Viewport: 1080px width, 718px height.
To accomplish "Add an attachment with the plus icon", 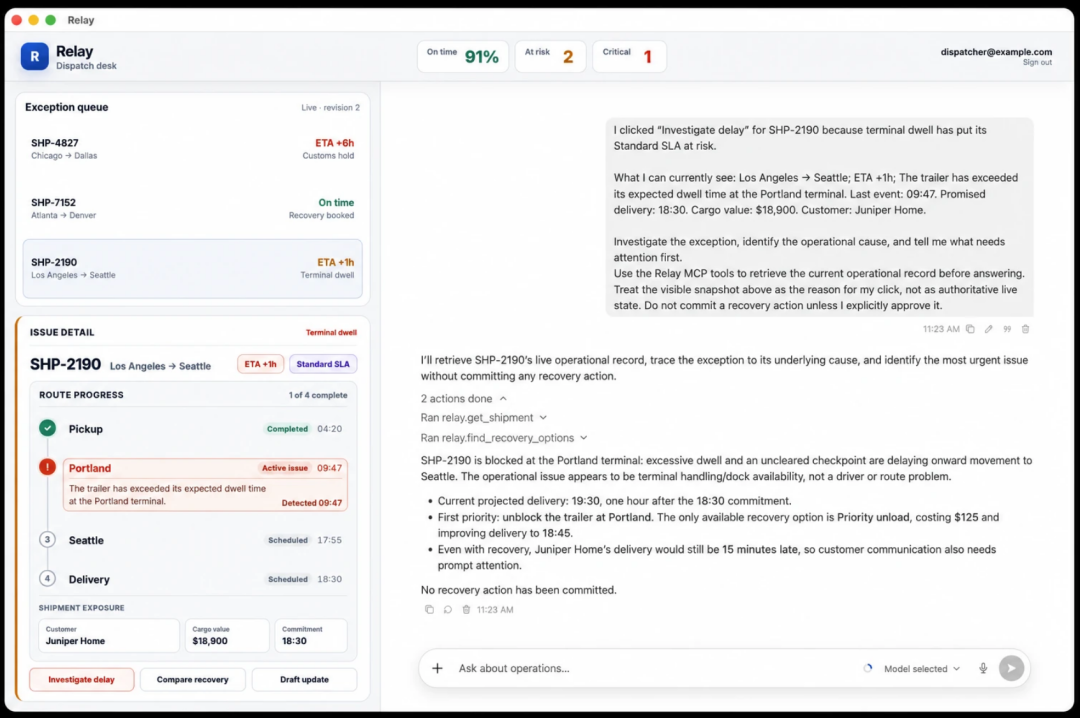I will click(437, 668).
